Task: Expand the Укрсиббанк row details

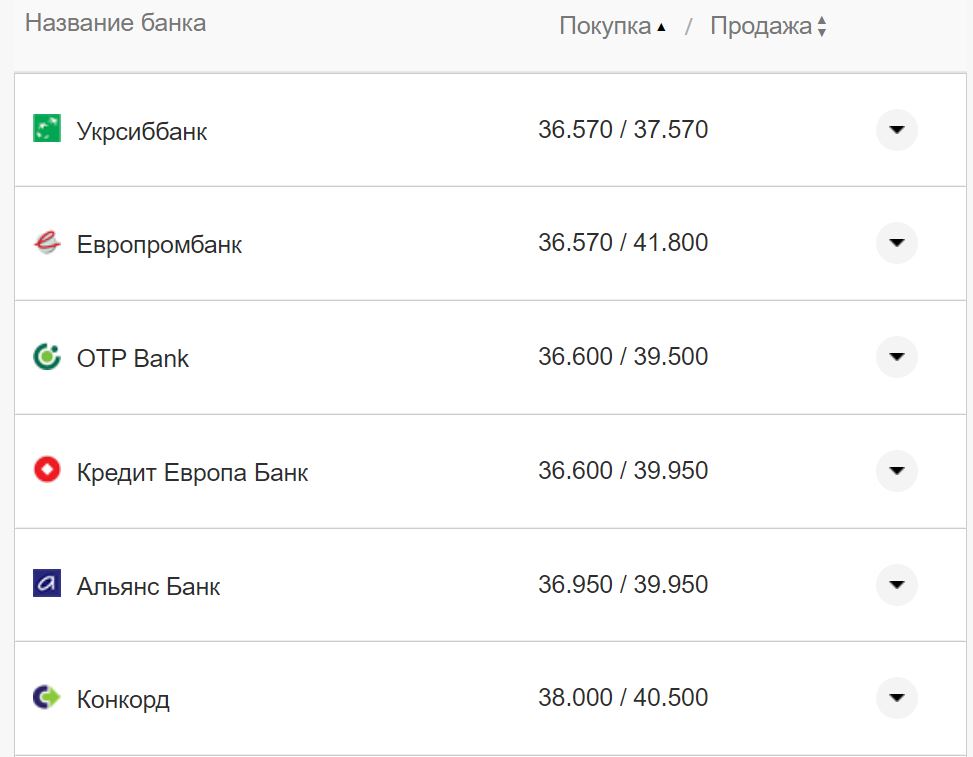Action: [896, 130]
